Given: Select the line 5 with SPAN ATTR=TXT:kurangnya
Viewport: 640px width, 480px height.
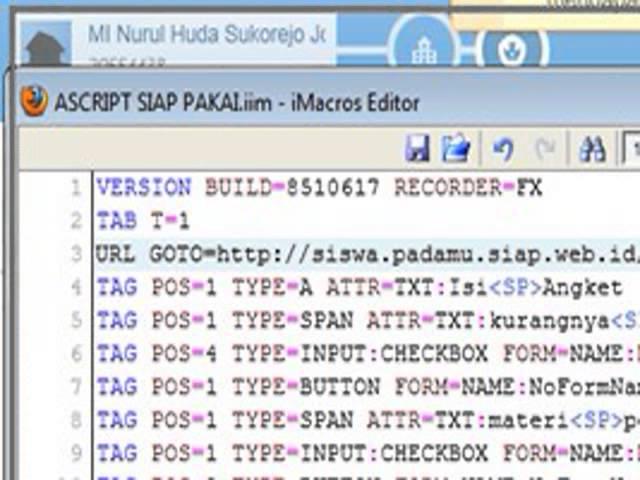Looking at the screenshot, I should [368, 321].
